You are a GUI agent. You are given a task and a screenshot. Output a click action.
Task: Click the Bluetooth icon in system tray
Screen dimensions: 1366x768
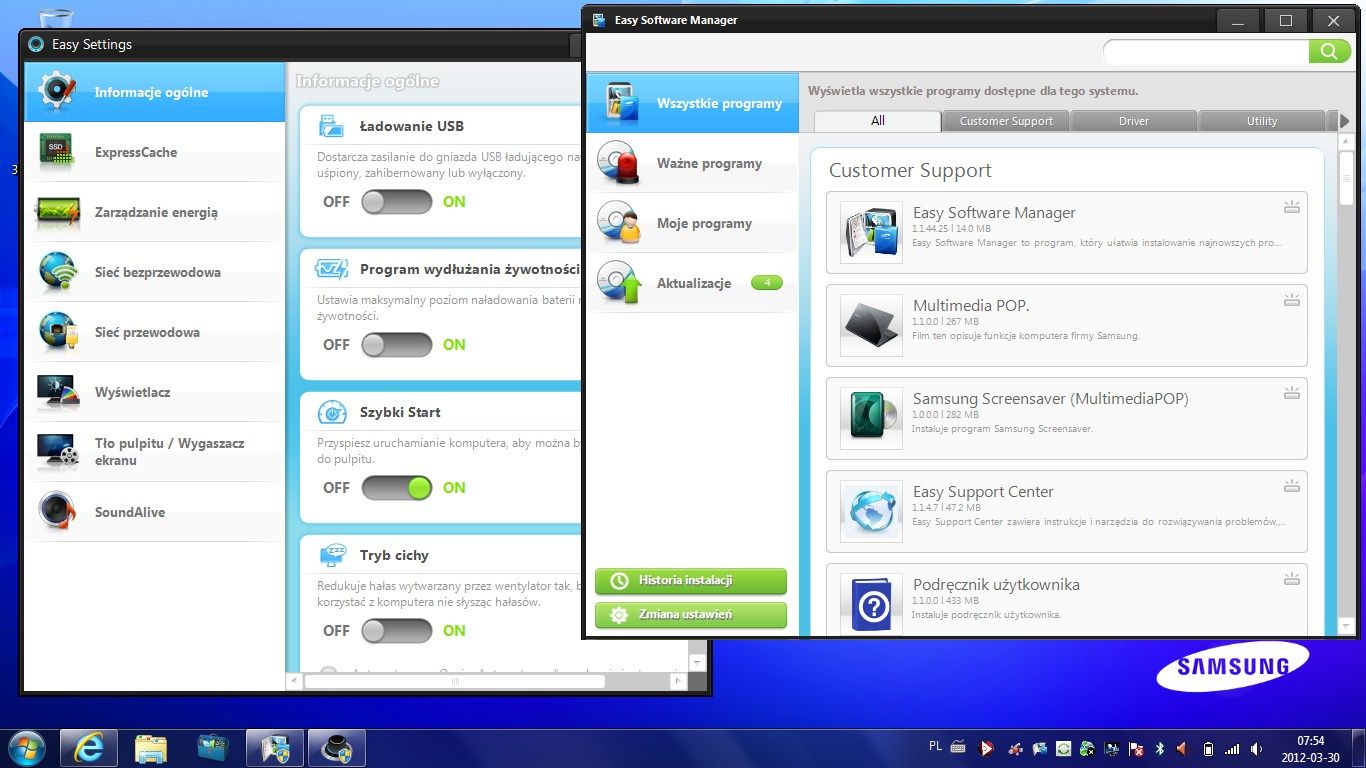[1160, 748]
